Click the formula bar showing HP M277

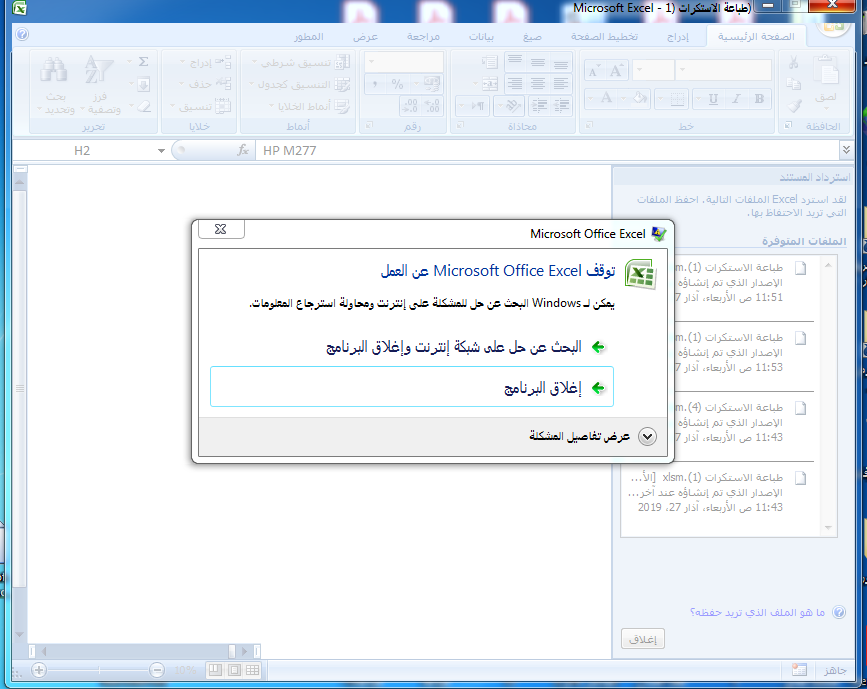tap(547, 150)
